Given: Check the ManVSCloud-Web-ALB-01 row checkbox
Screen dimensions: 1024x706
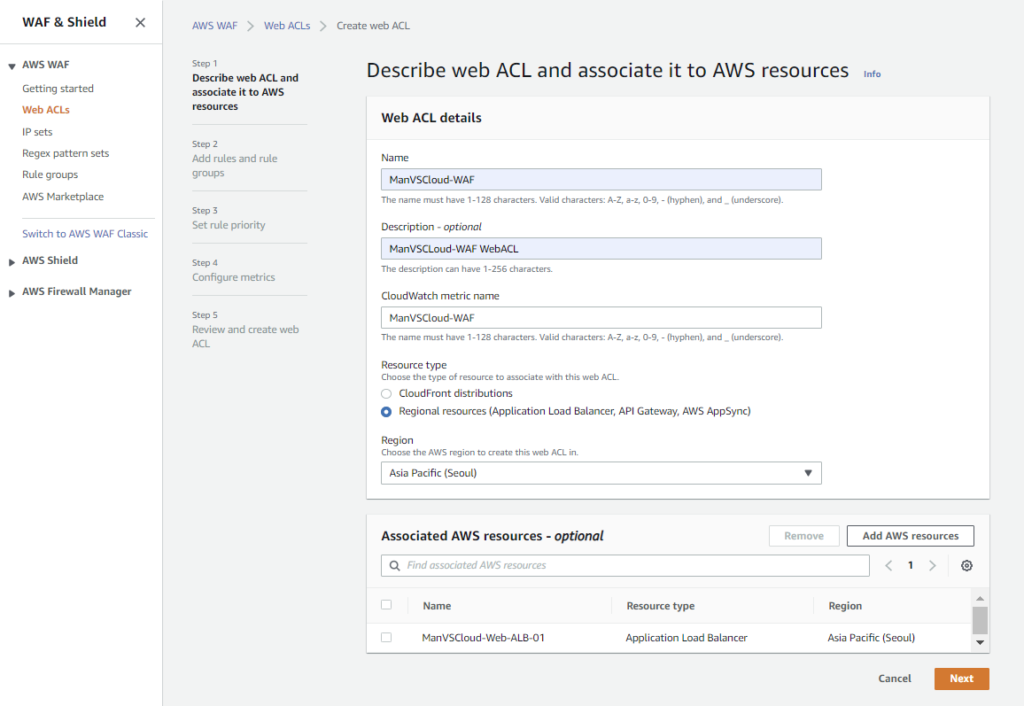Looking at the screenshot, I should 387,637.
